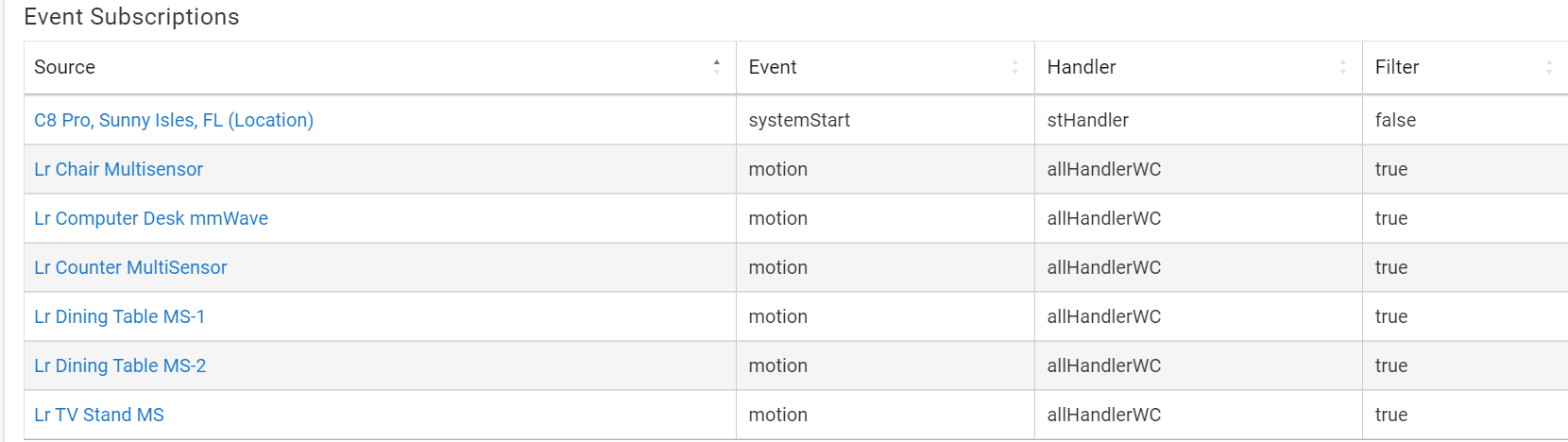The image size is (1568, 442).
Task: Open the Lr Dining Table MS-2 link
Action: click(x=120, y=365)
